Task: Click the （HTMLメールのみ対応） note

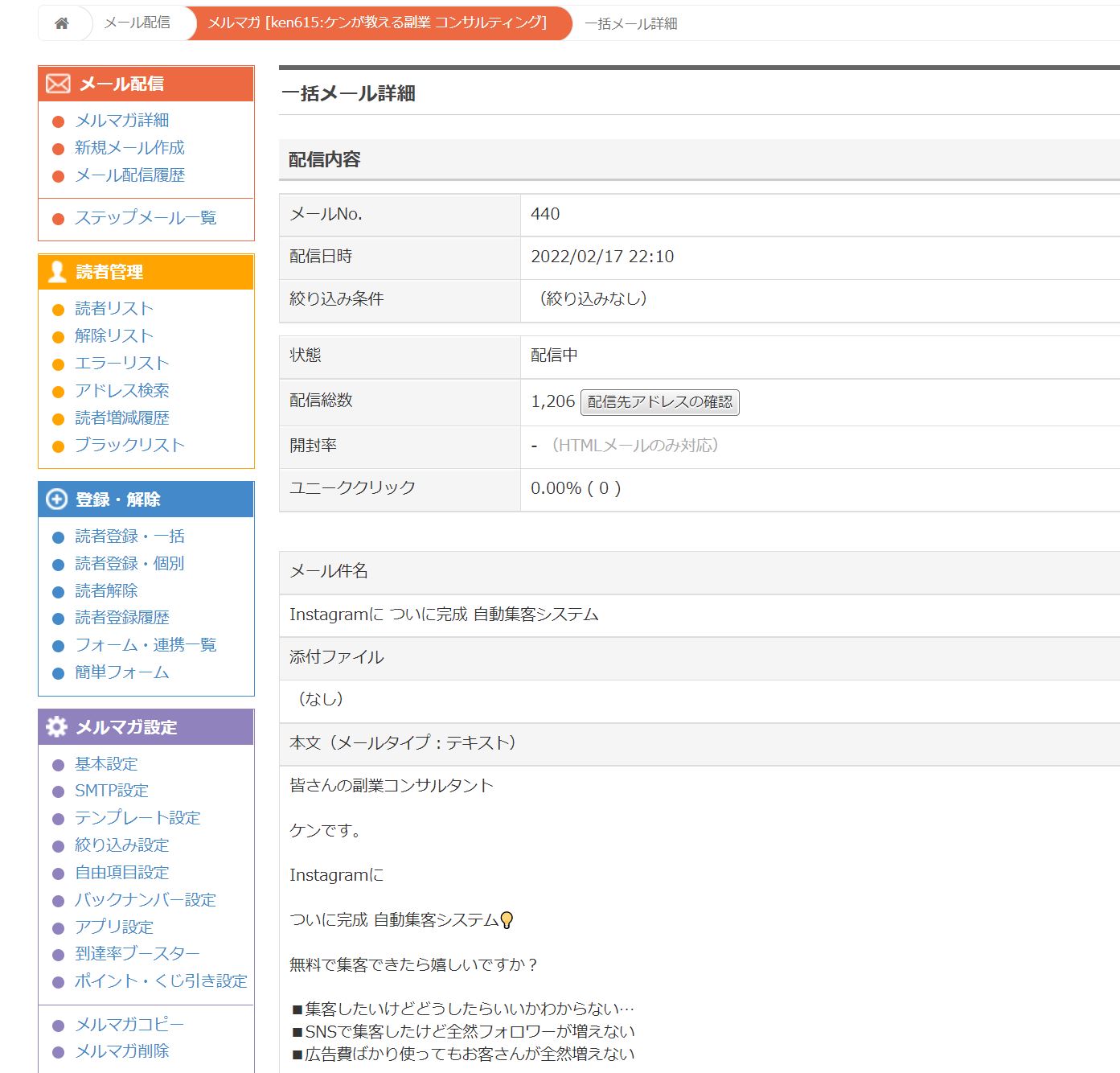Action: tap(634, 446)
